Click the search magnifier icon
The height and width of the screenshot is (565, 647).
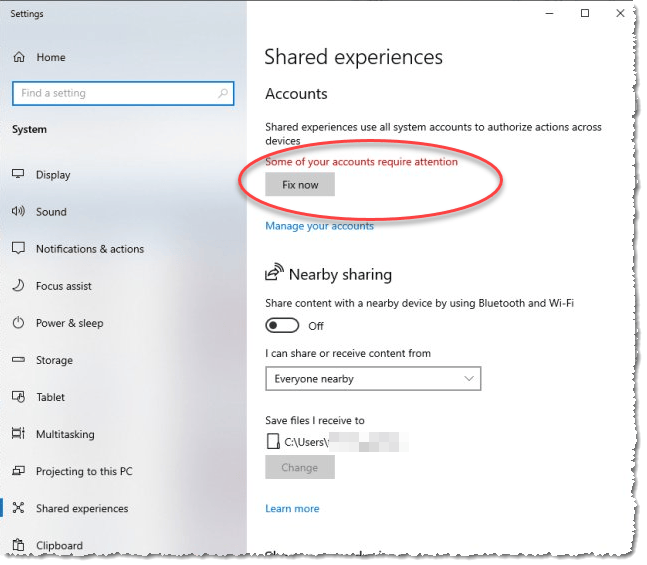222,93
